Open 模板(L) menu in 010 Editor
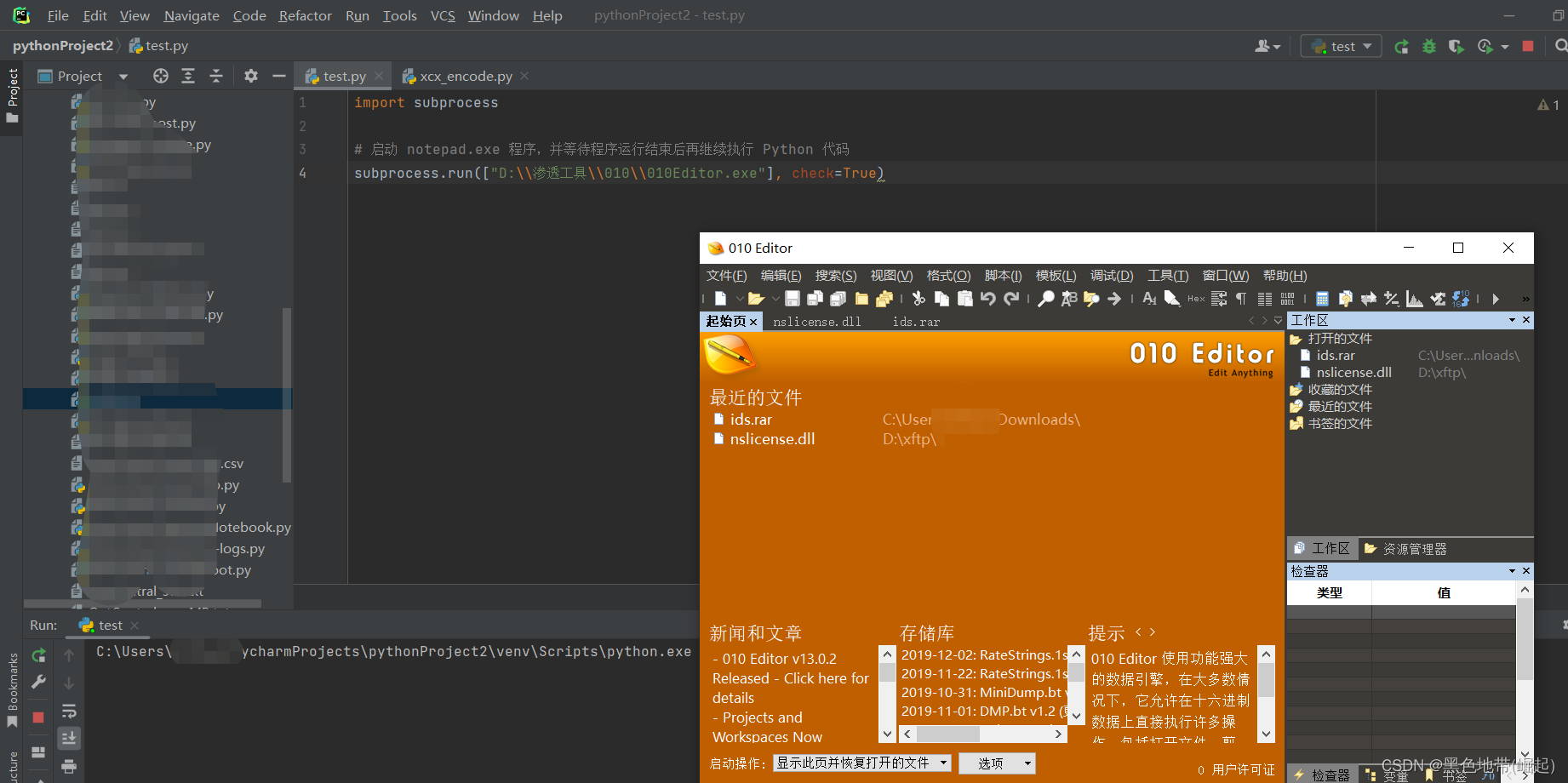 [1056, 275]
